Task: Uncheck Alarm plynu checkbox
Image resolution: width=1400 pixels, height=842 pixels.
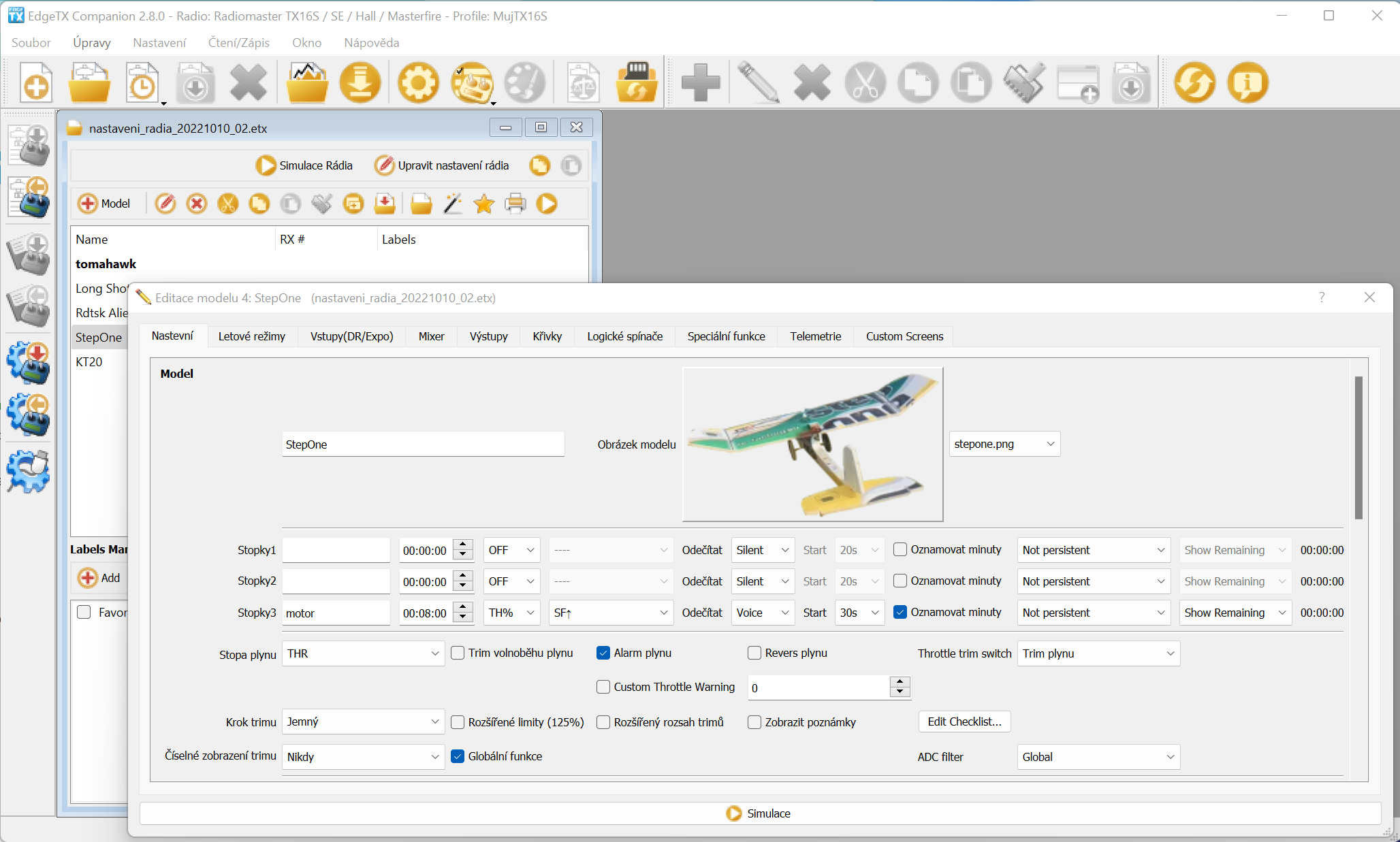Action: [603, 653]
